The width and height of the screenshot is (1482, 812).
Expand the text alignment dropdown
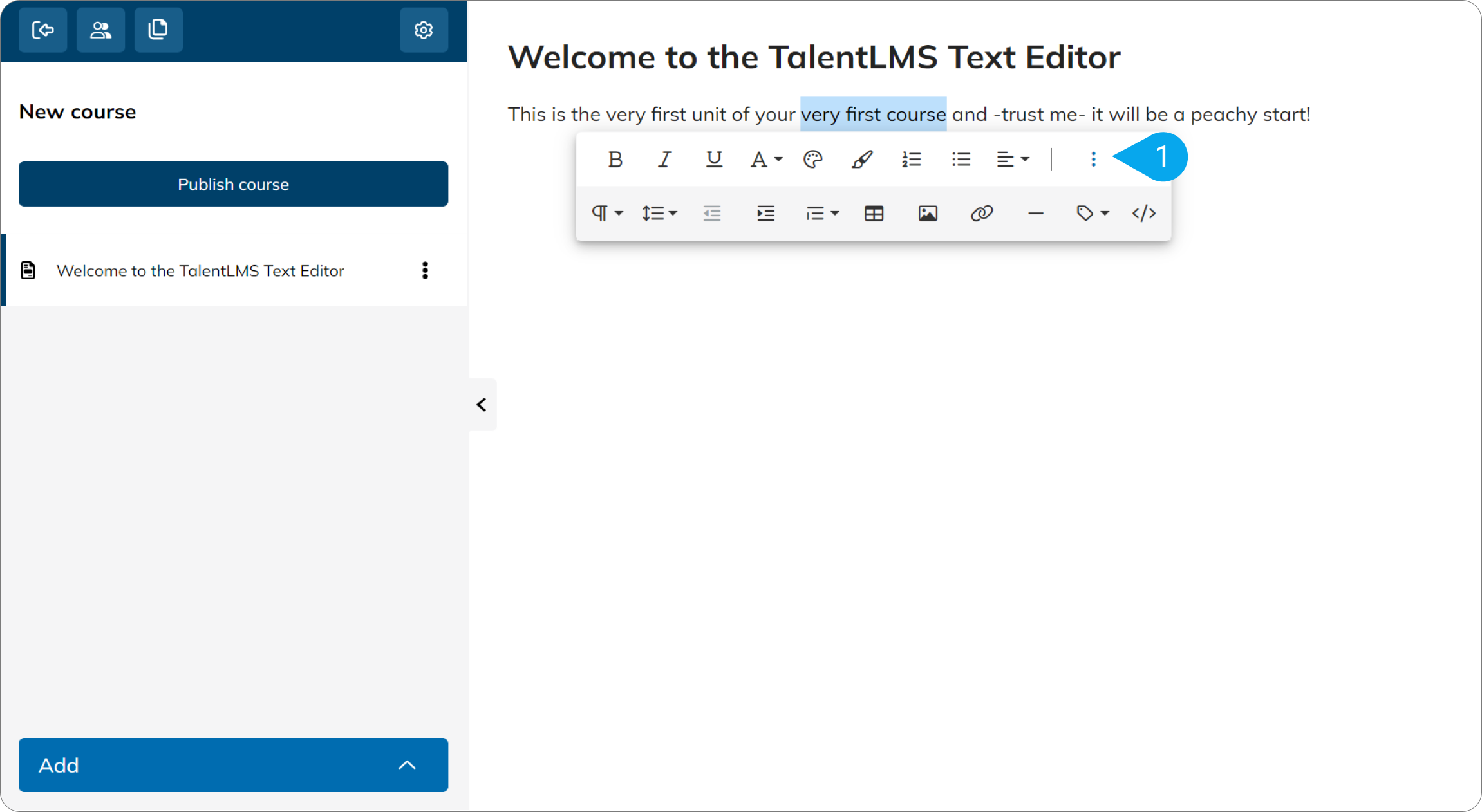click(1013, 159)
